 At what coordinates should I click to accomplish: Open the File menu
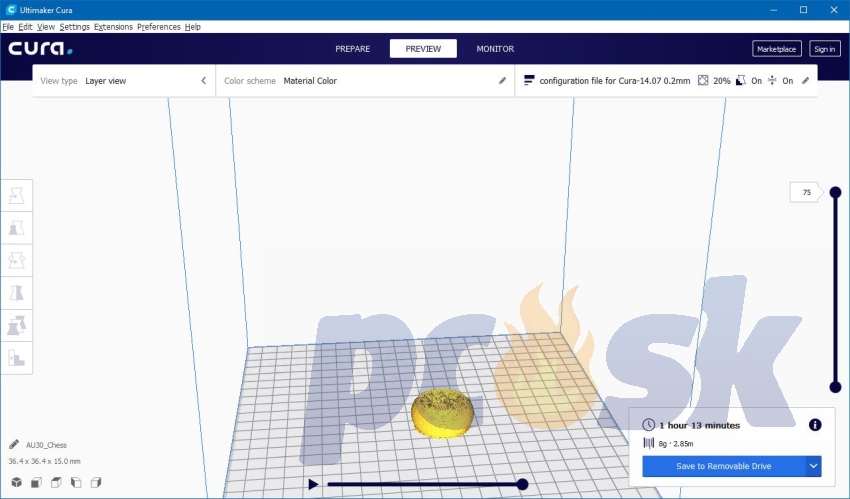pyautogui.click(x=8, y=27)
